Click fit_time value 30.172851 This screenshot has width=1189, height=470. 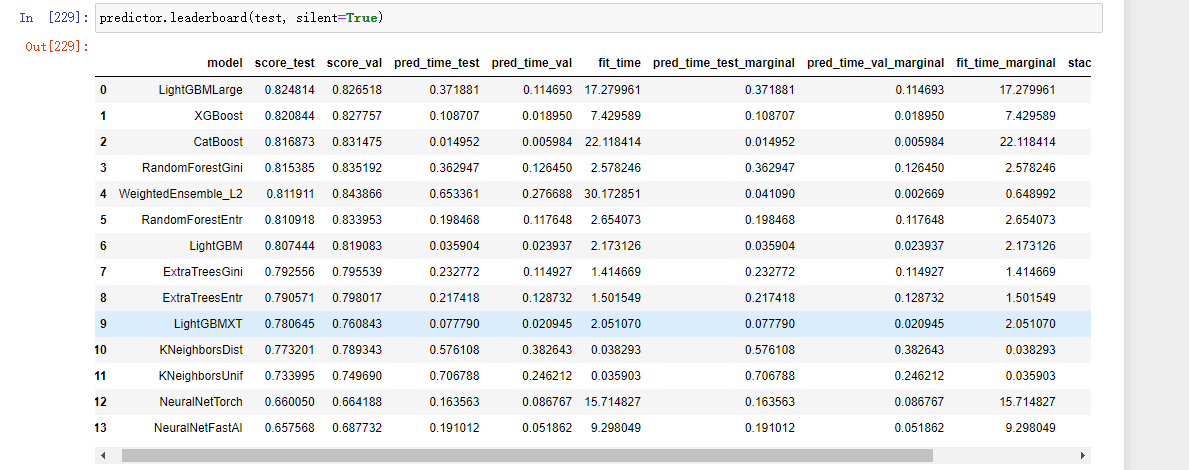tap(613, 194)
